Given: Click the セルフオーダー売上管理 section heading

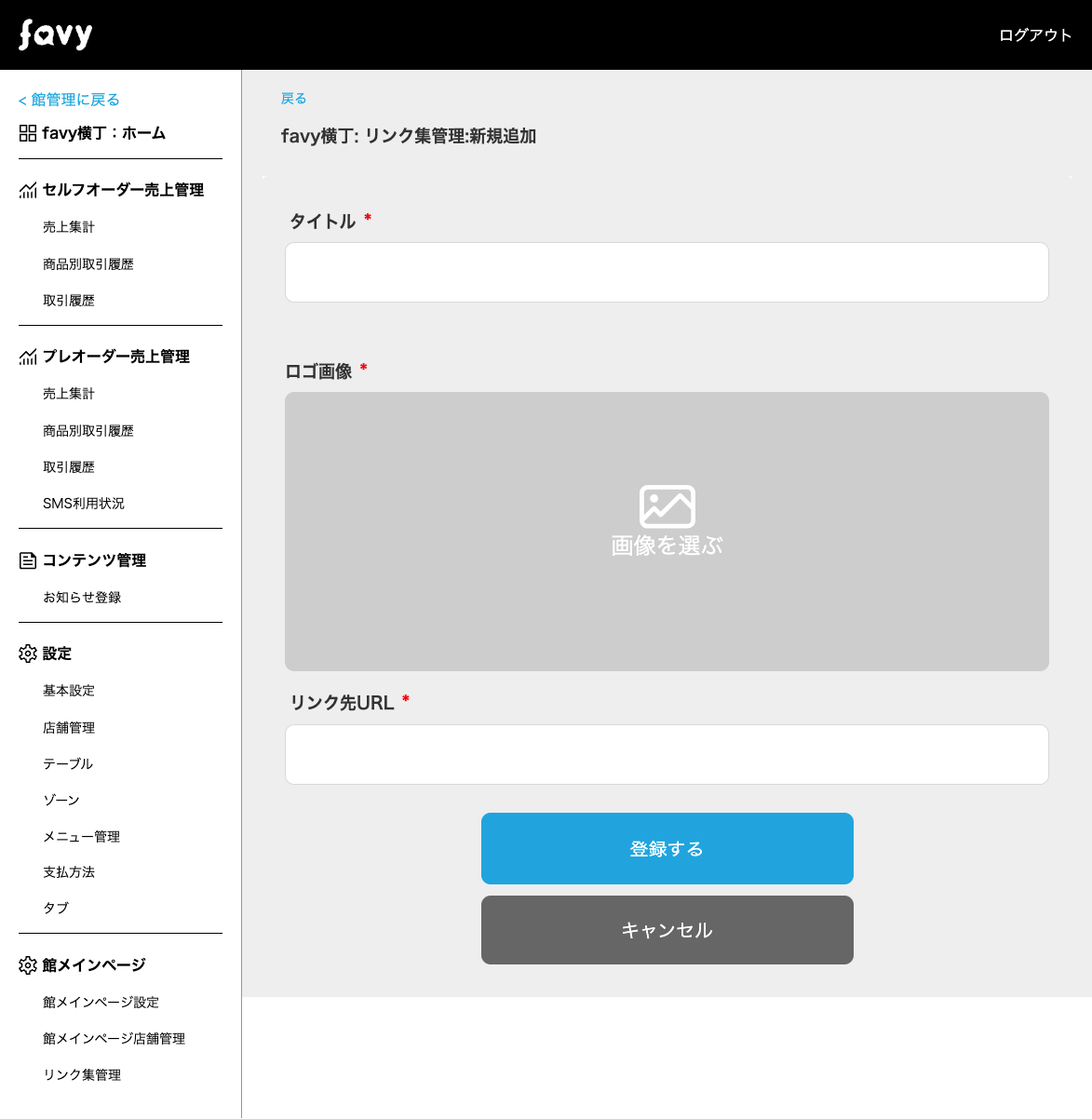Looking at the screenshot, I should (123, 190).
